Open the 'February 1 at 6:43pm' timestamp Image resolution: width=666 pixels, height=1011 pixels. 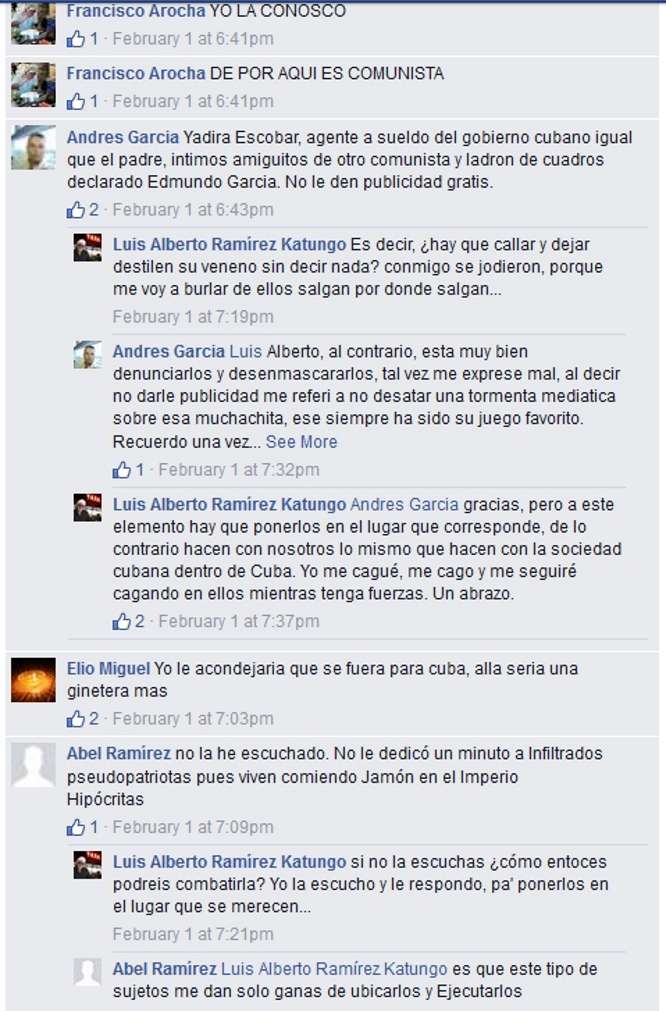point(193,210)
